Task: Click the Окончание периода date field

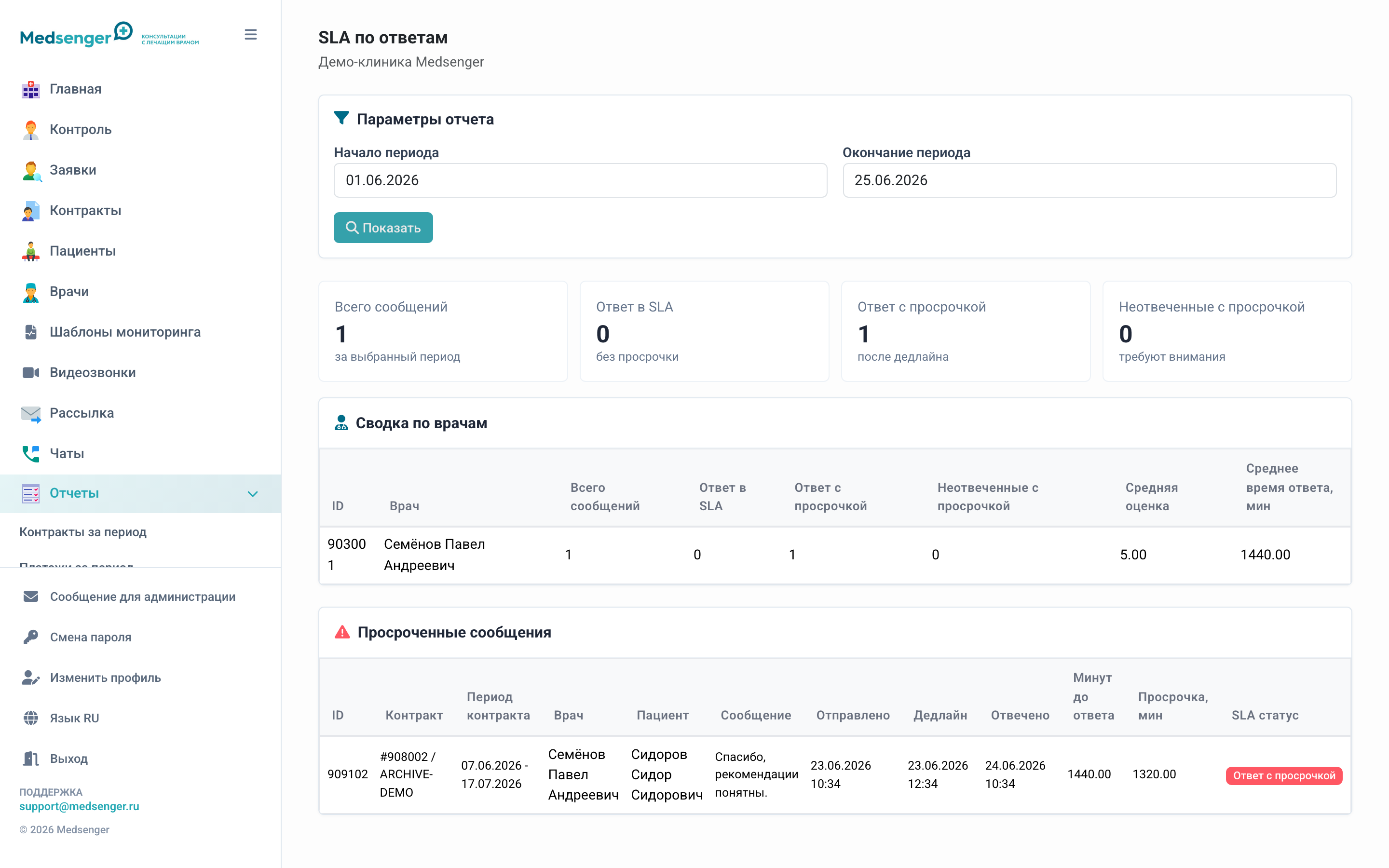Action: pos(1089,180)
